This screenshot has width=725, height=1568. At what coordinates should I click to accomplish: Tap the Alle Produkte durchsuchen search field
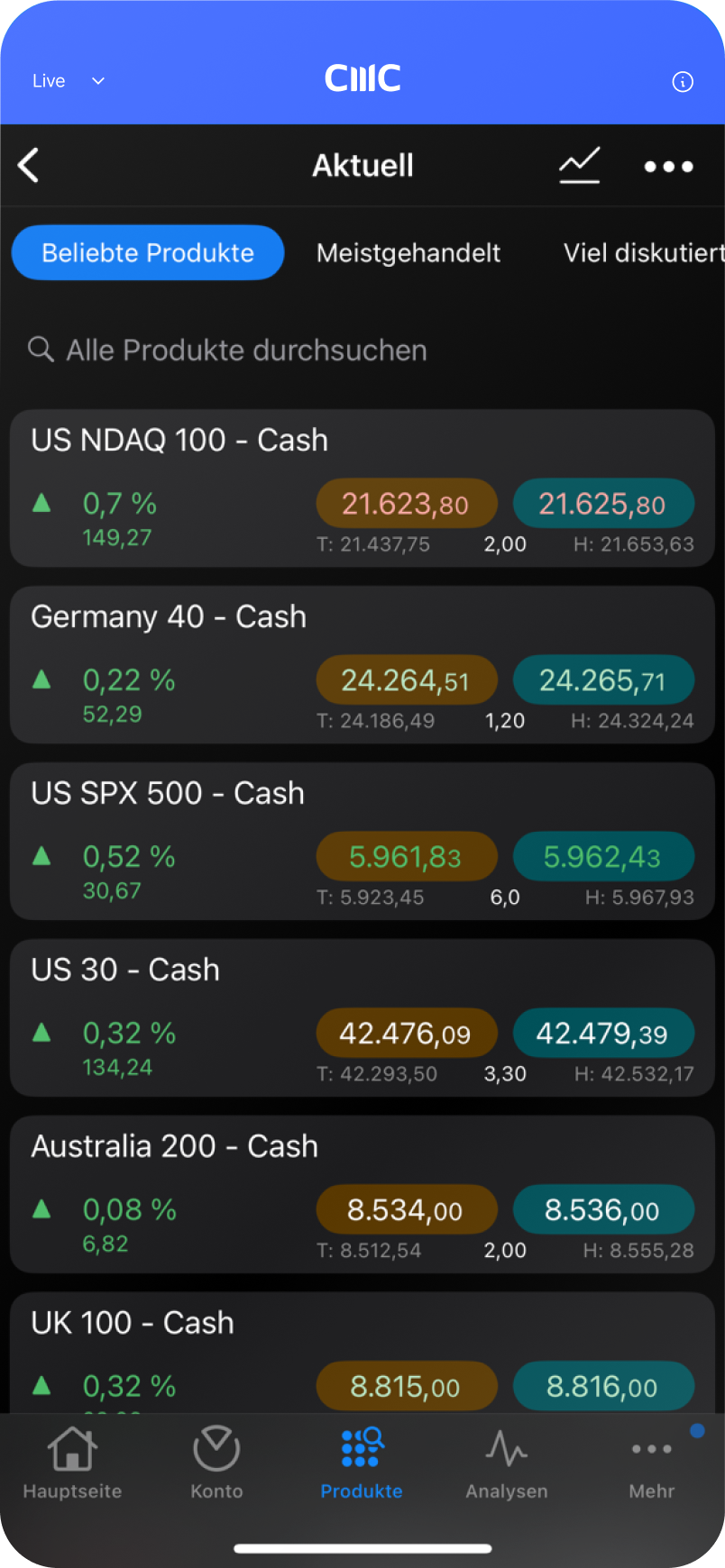point(246,351)
